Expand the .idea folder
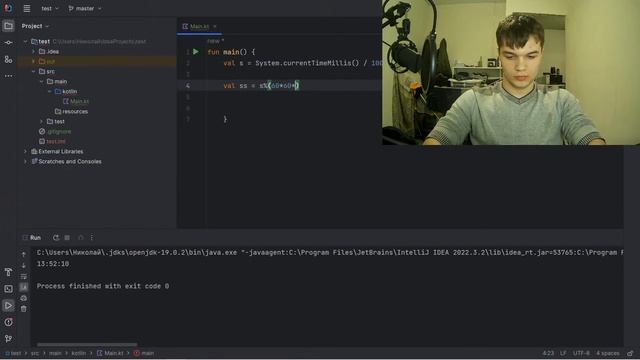Viewport: 640px width, 360px height. pyautogui.click(x=33, y=51)
